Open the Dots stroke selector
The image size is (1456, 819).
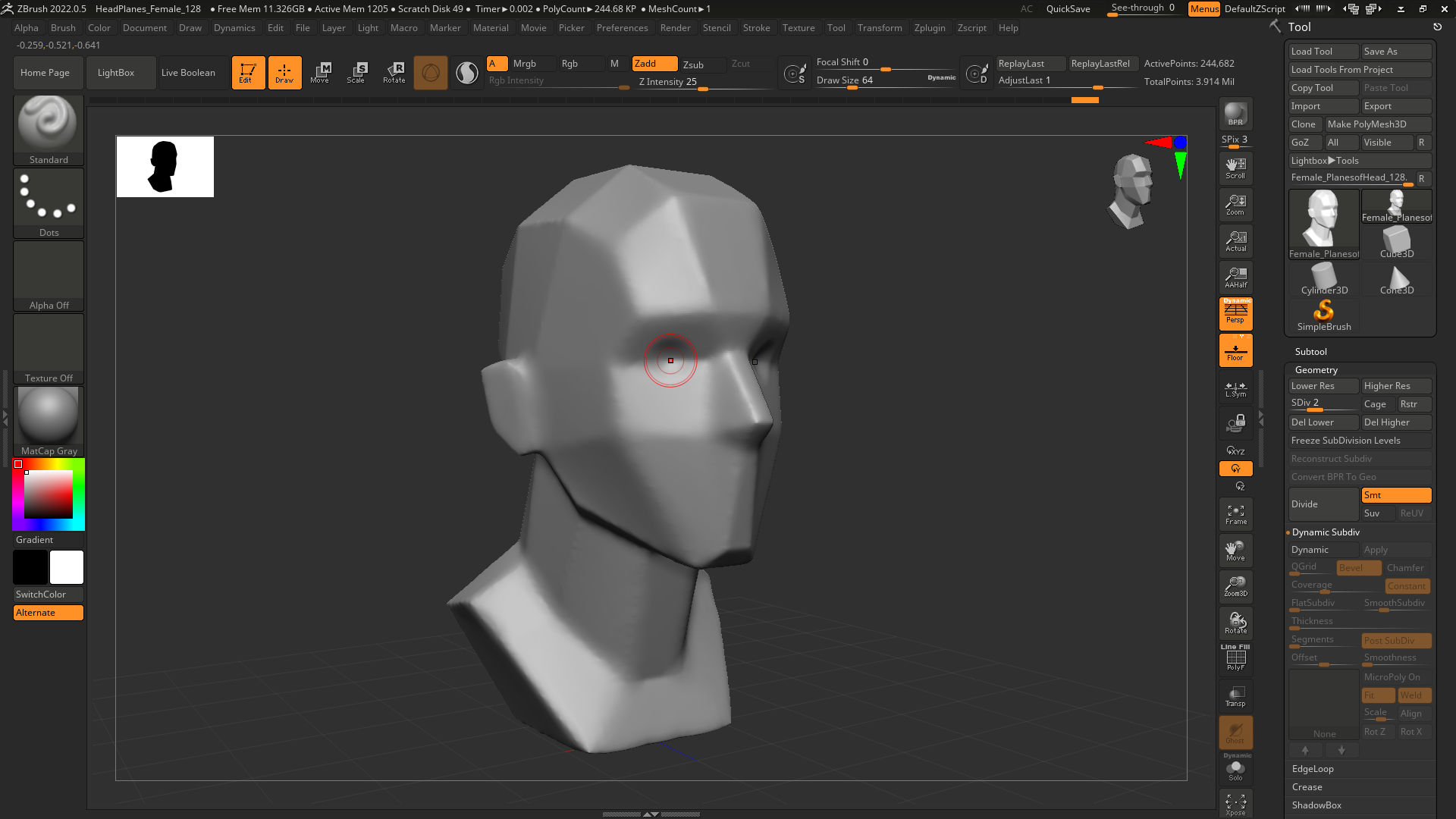49,202
